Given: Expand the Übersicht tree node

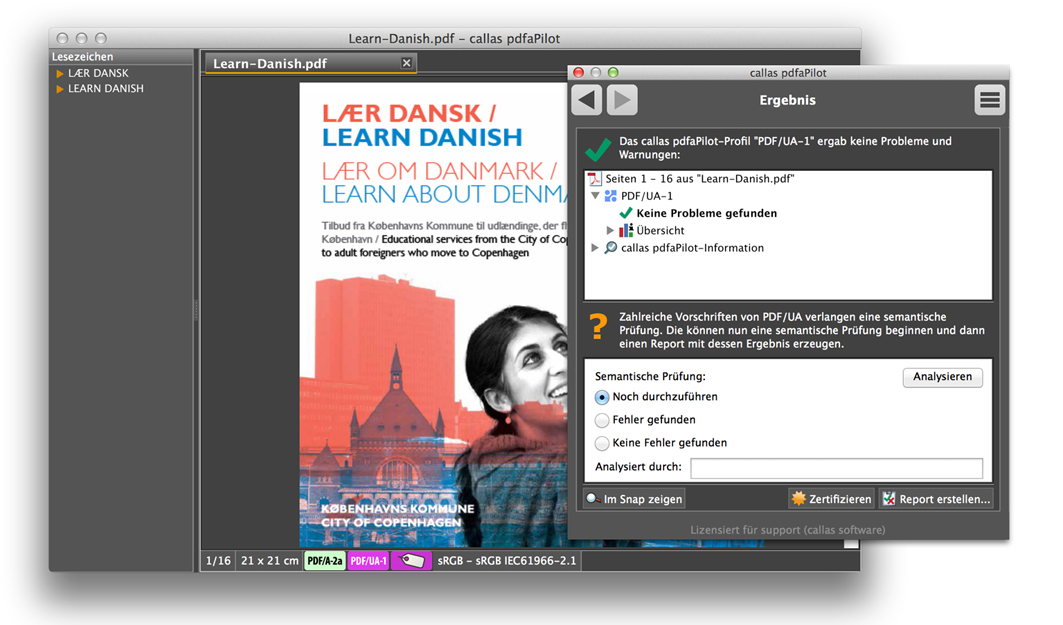Looking at the screenshot, I should (x=611, y=231).
